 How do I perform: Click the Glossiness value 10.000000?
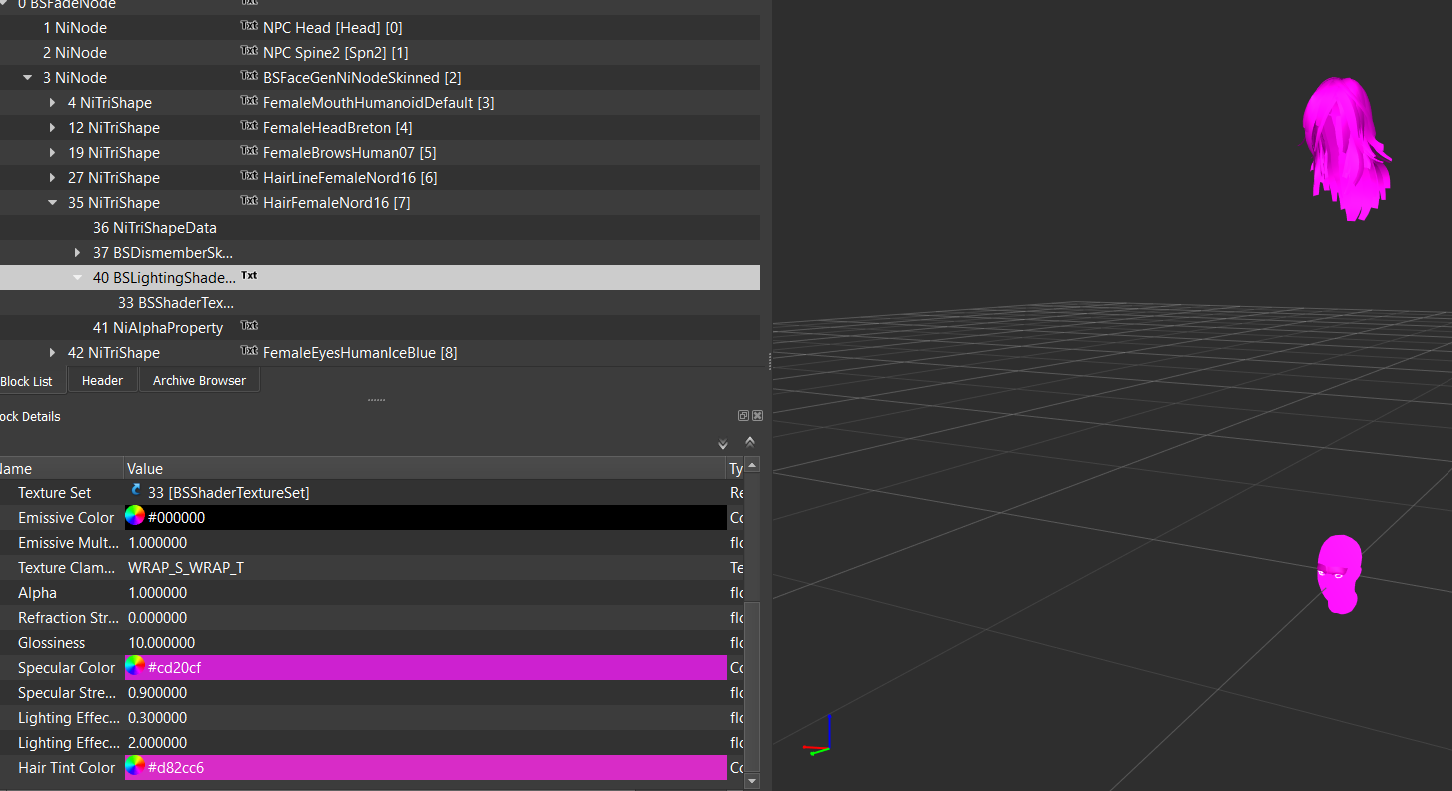(x=162, y=642)
